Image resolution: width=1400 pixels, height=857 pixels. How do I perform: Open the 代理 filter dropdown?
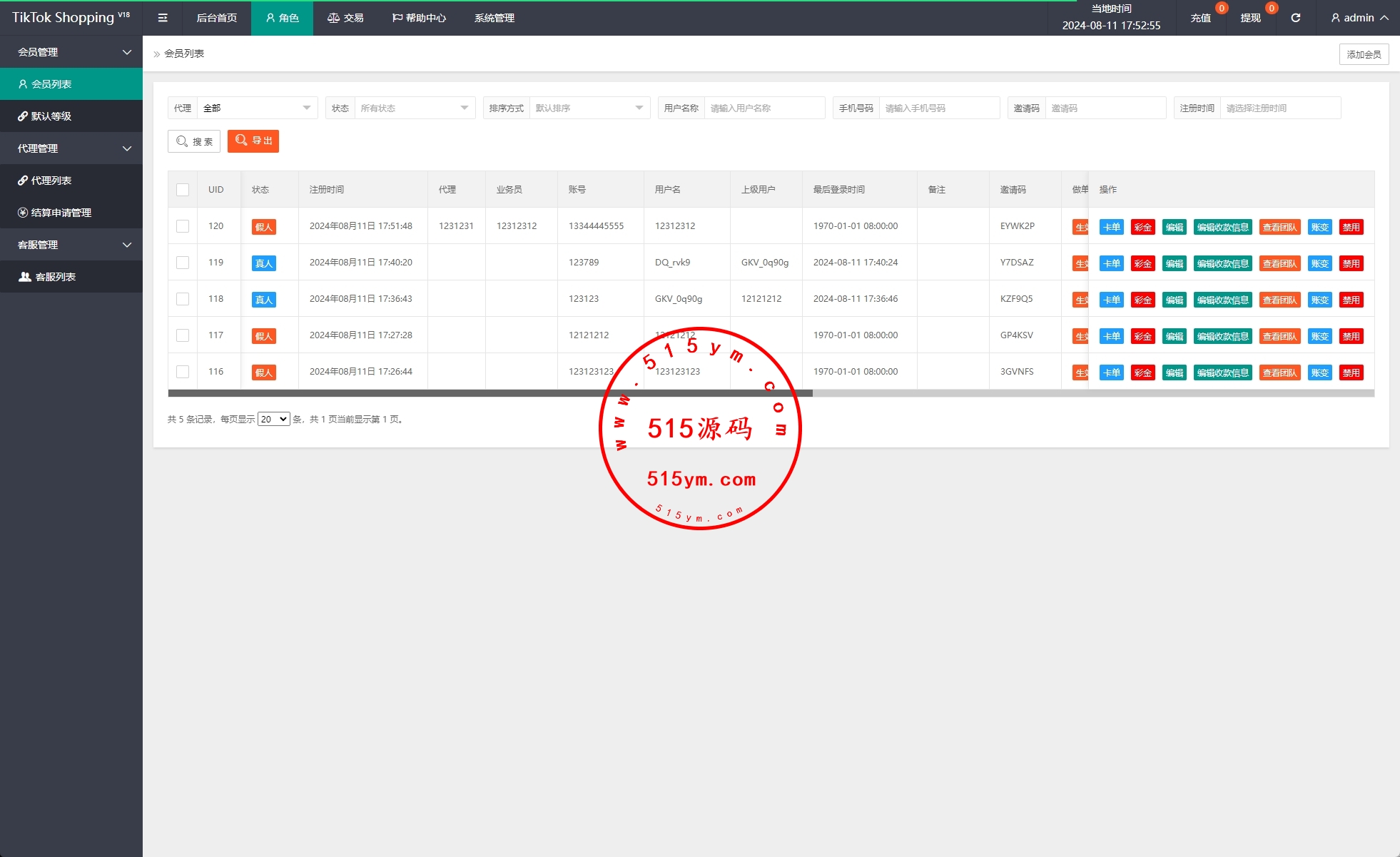coord(256,108)
